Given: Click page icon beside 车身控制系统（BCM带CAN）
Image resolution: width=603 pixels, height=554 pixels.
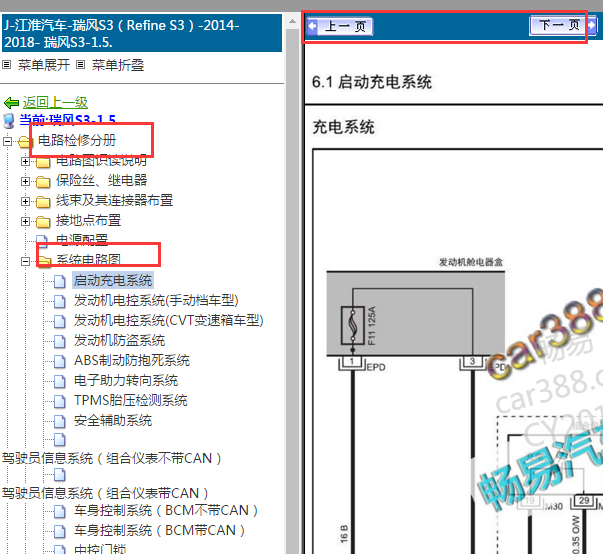Looking at the screenshot, I should click(x=60, y=531).
